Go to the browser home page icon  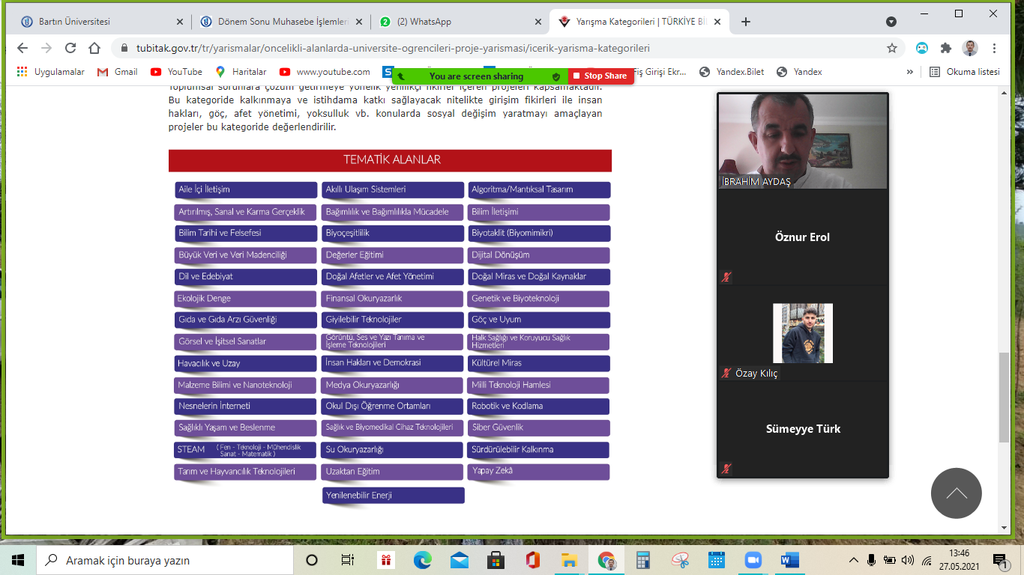(94, 48)
